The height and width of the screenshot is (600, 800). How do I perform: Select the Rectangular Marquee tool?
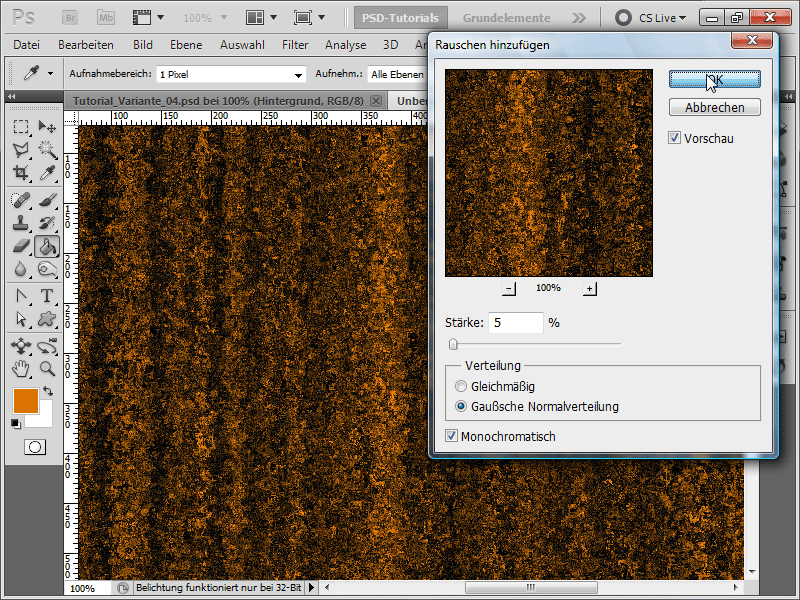[21, 126]
